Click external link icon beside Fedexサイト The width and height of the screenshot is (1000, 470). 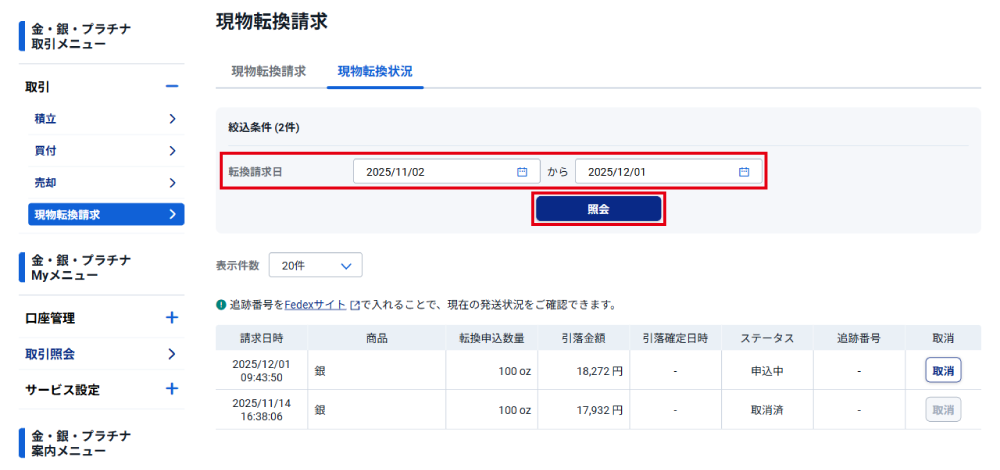pyautogui.click(x=354, y=305)
